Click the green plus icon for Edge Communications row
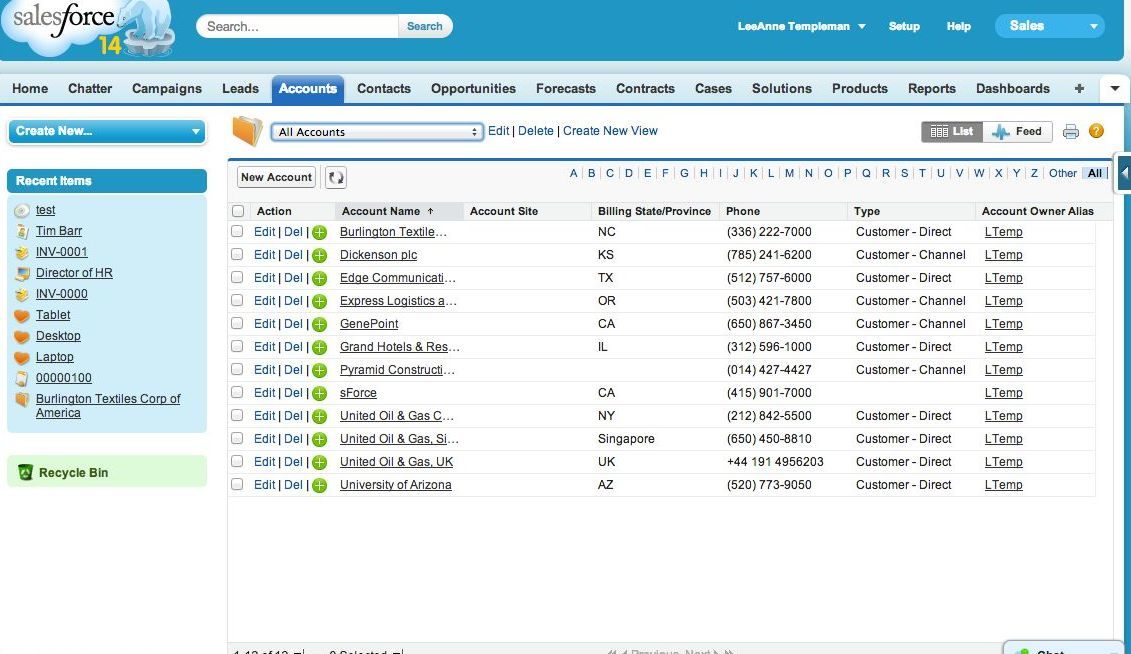 click(x=320, y=278)
